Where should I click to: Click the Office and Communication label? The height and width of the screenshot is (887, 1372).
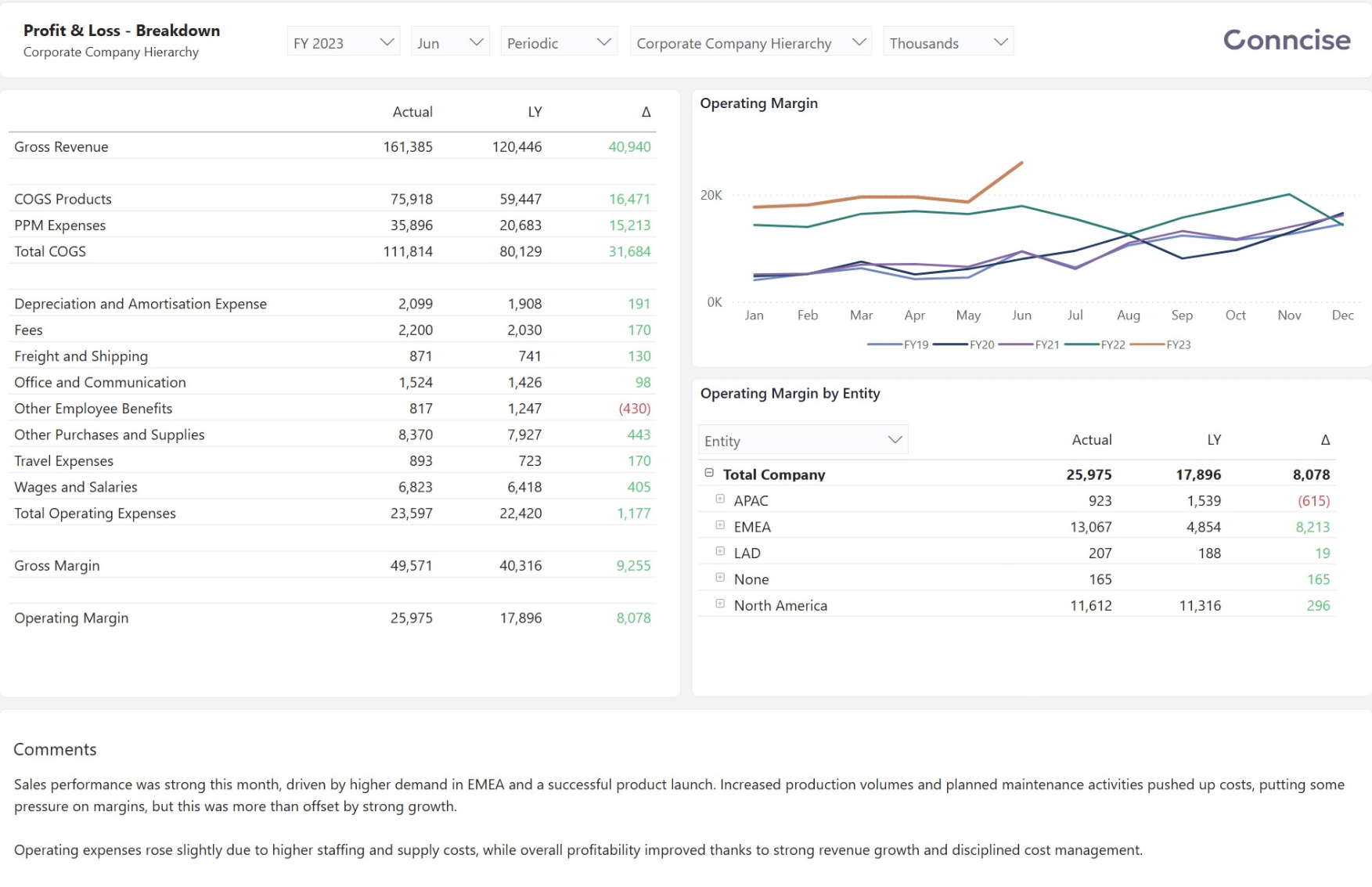pyautogui.click(x=100, y=382)
